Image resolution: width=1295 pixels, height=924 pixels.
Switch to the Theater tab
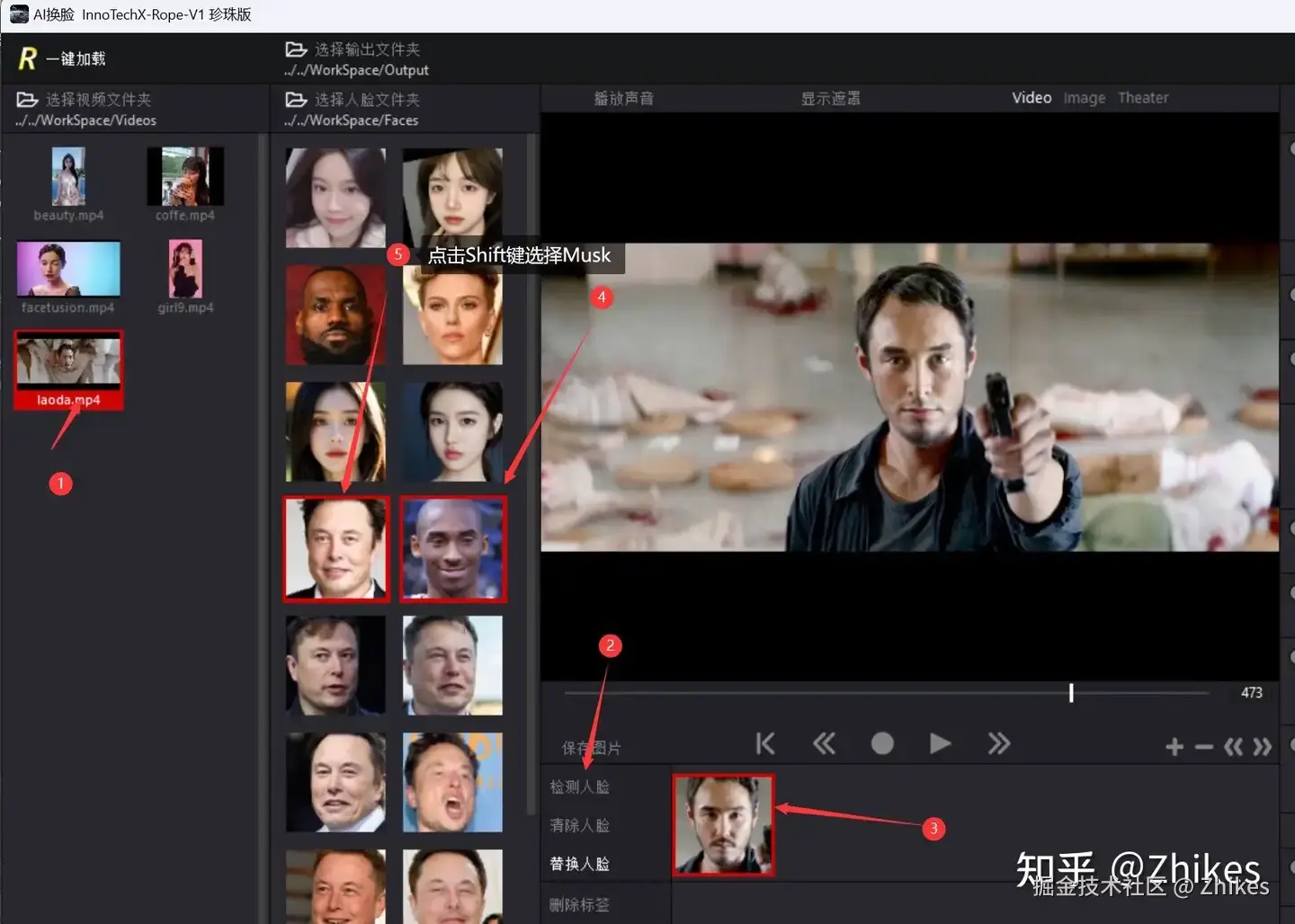coord(1143,98)
